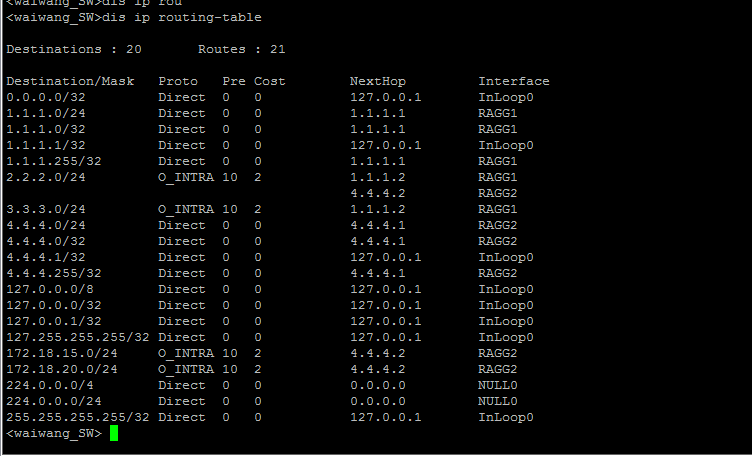Click the 127.255.255.255/32 destination entry
This screenshot has width=752, height=456.
[x=78, y=337]
